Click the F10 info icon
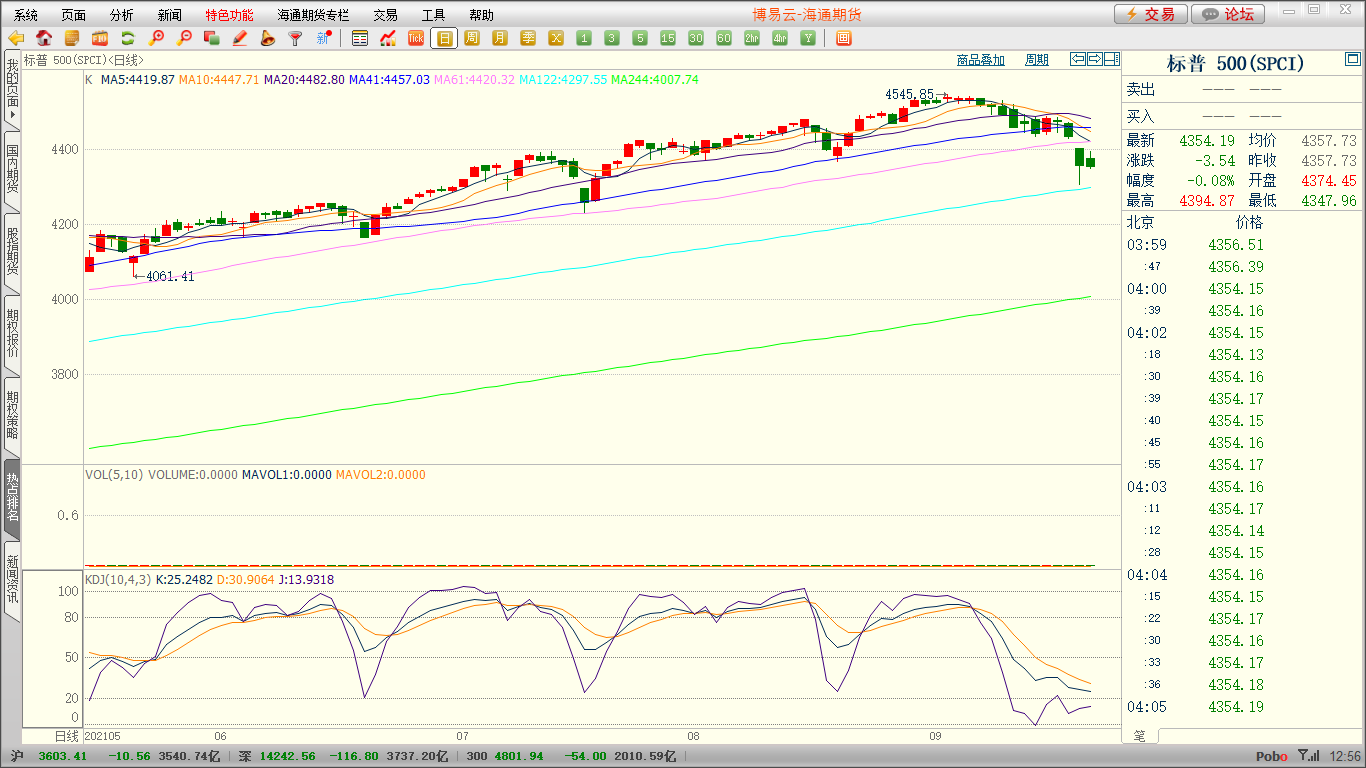Viewport: 1366px width, 768px height. tap(100, 38)
